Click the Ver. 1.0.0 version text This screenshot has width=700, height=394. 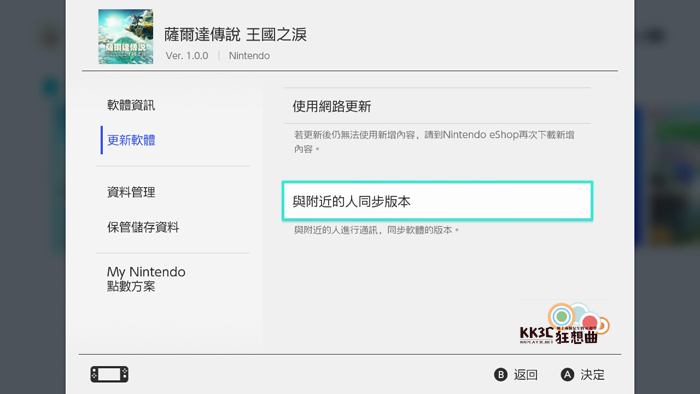click(x=187, y=56)
